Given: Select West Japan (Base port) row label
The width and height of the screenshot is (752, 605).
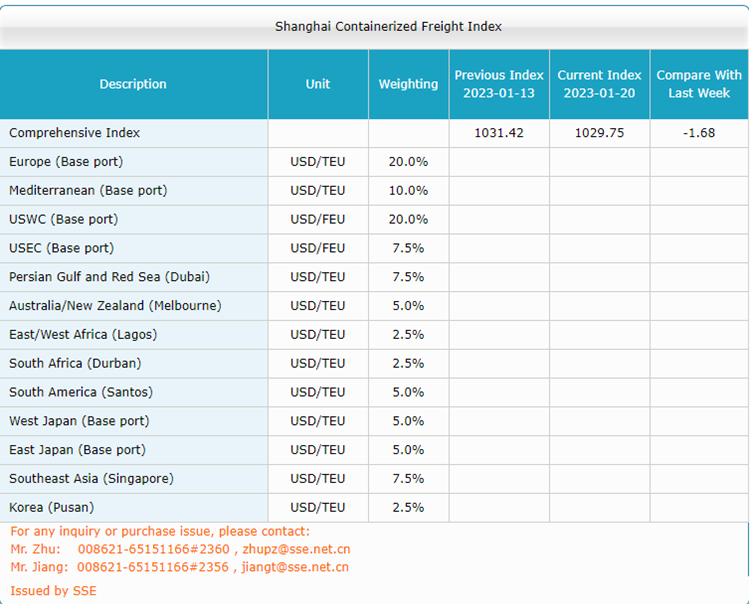Looking at the screenshot, I should point(79,421).
